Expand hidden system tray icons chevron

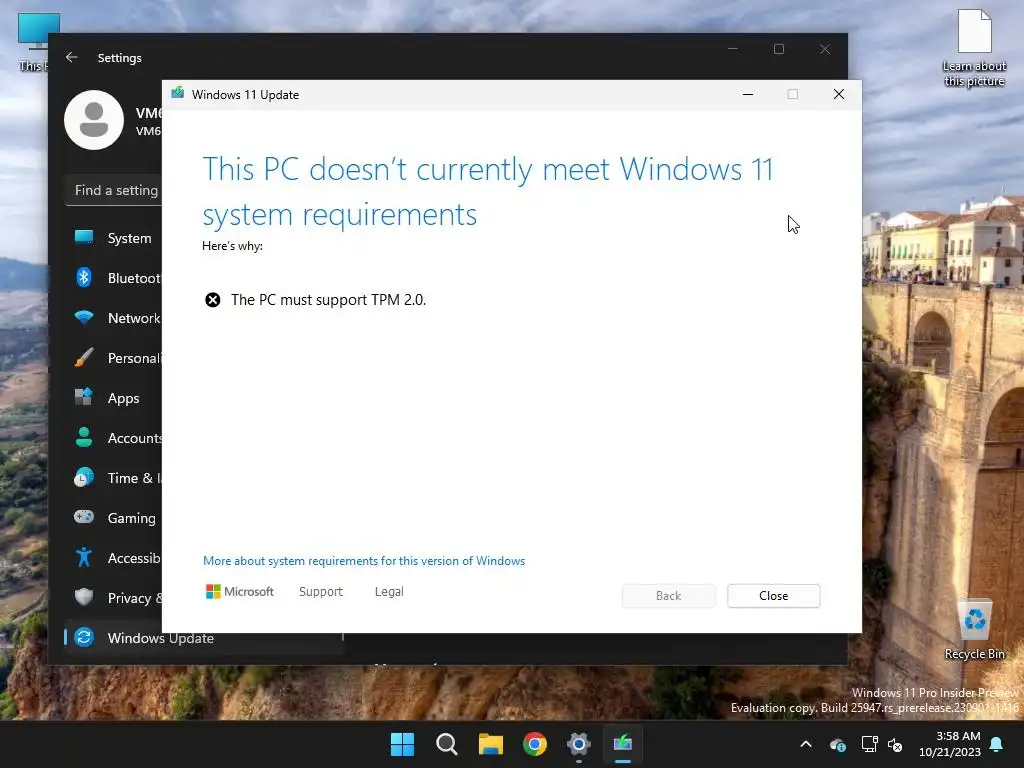(806, 744)
